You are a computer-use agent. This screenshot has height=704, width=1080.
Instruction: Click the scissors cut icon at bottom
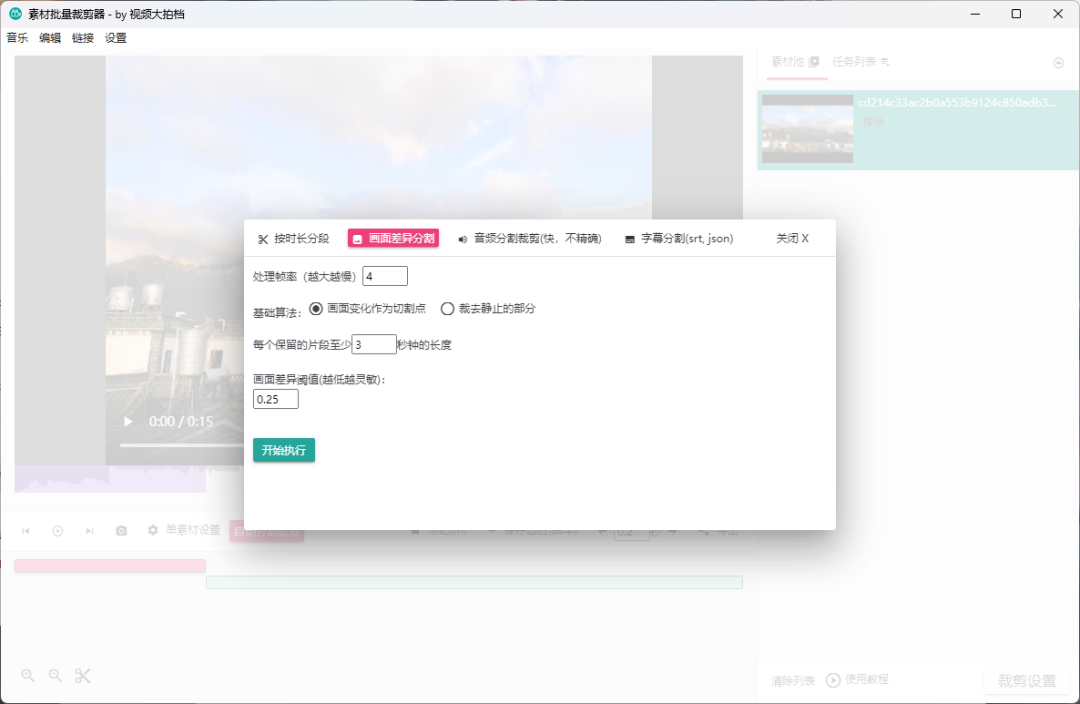click(x=83, y=676)
